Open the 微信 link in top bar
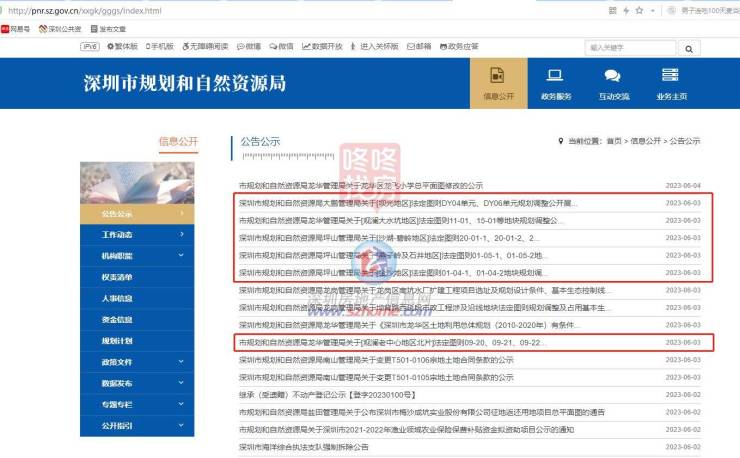 point(283,47)
